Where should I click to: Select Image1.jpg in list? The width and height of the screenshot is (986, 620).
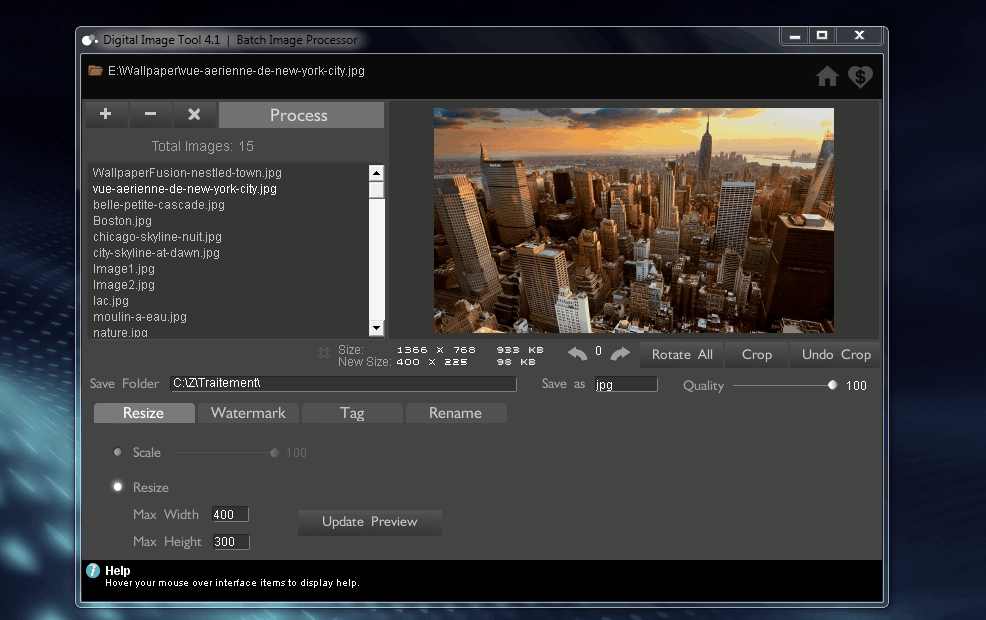click(x=124, y=268)
